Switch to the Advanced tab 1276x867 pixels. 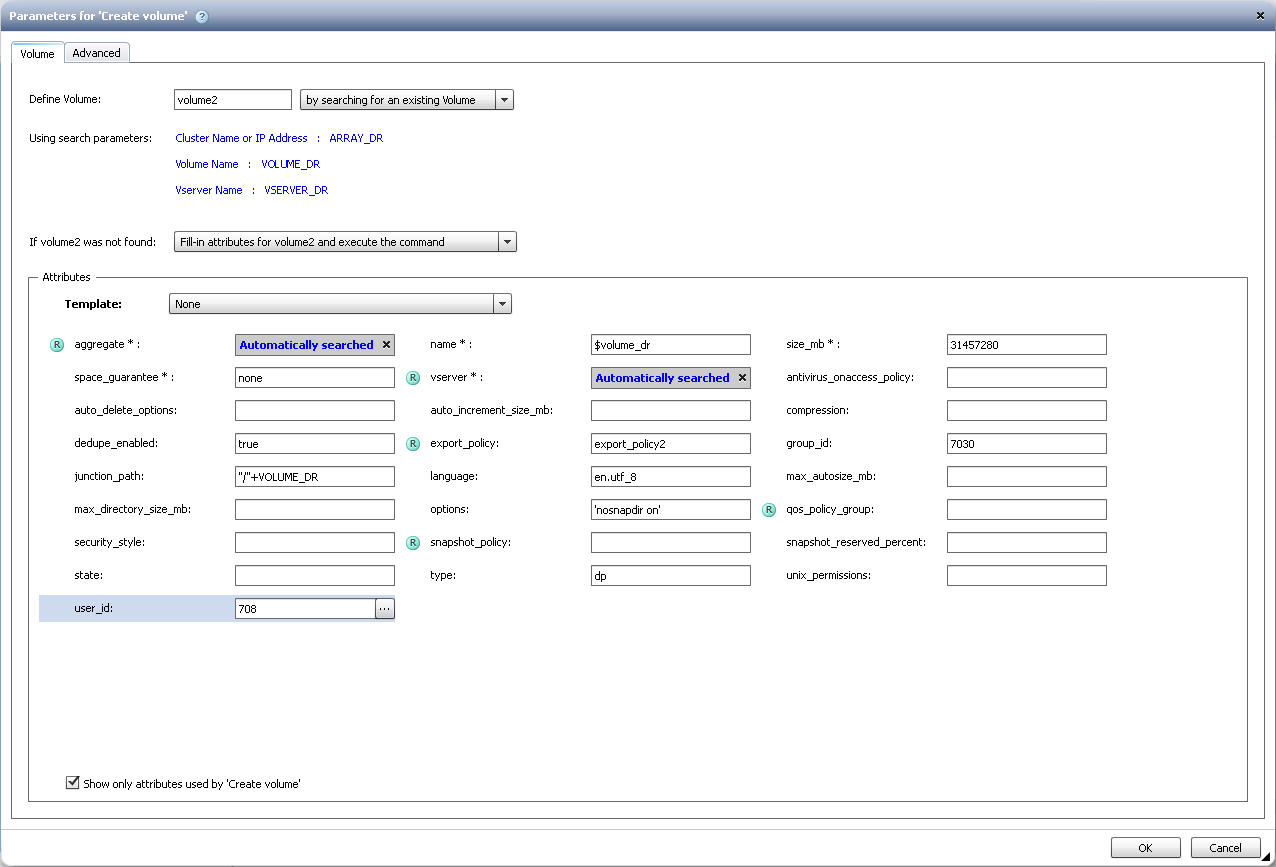pyautogui.click(x=96, y=53)
